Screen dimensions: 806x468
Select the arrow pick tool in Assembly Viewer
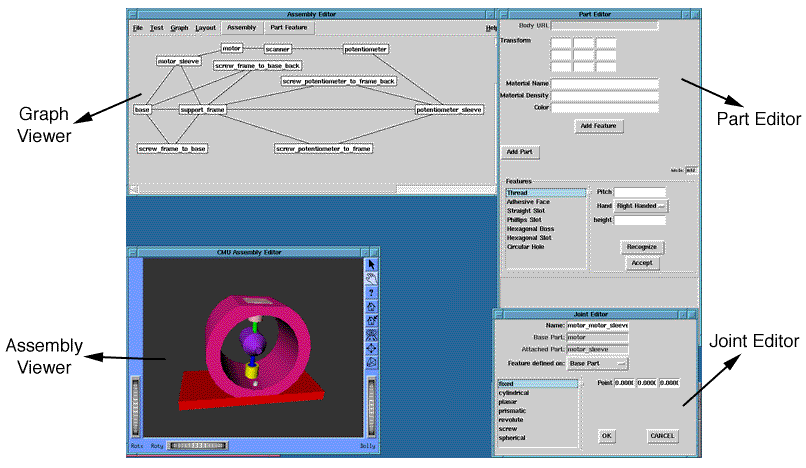coord(371,265)
